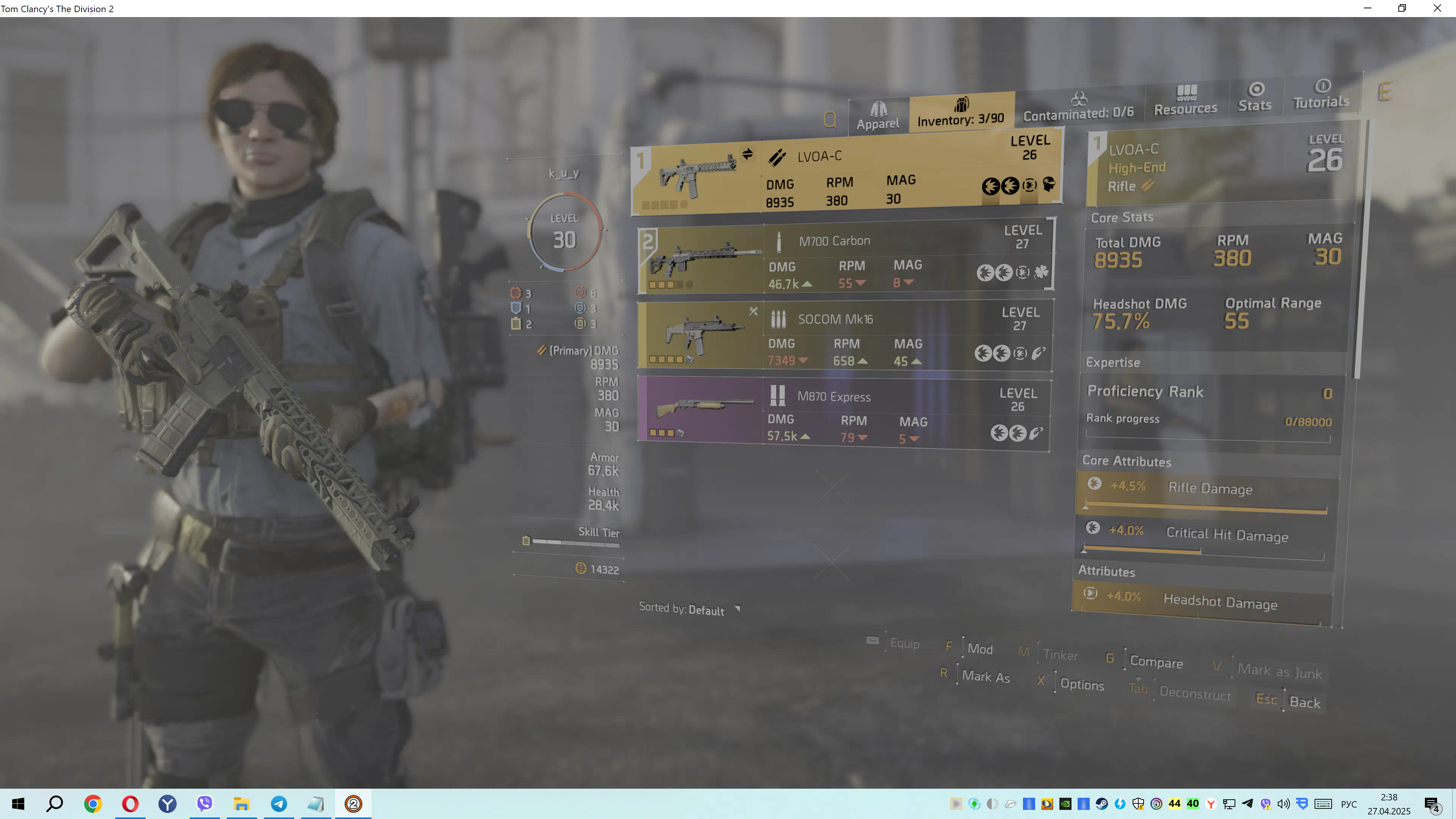Click the rifle type icon beside LVOA-C

[x=777, y=157]
